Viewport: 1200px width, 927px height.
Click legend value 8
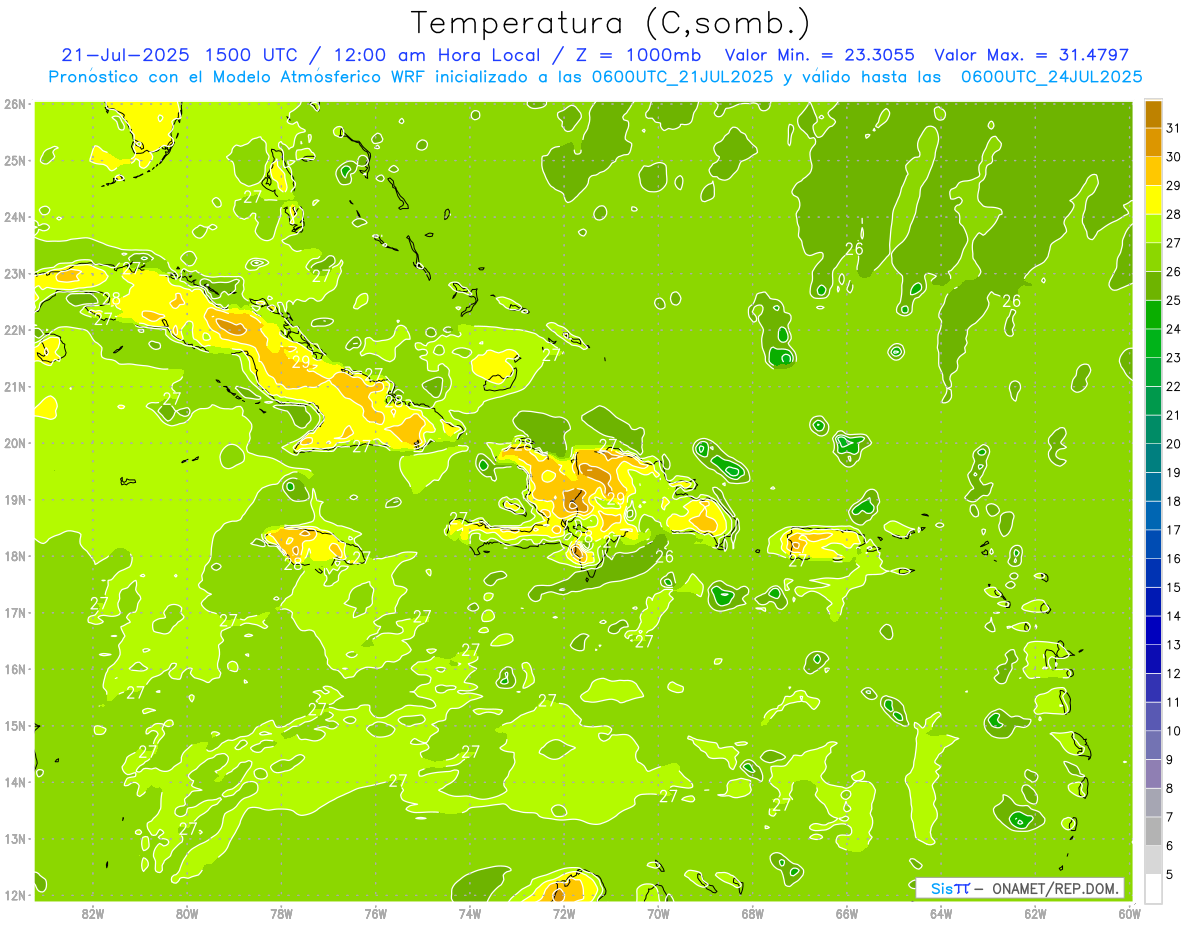click(x=1171, y=788)
